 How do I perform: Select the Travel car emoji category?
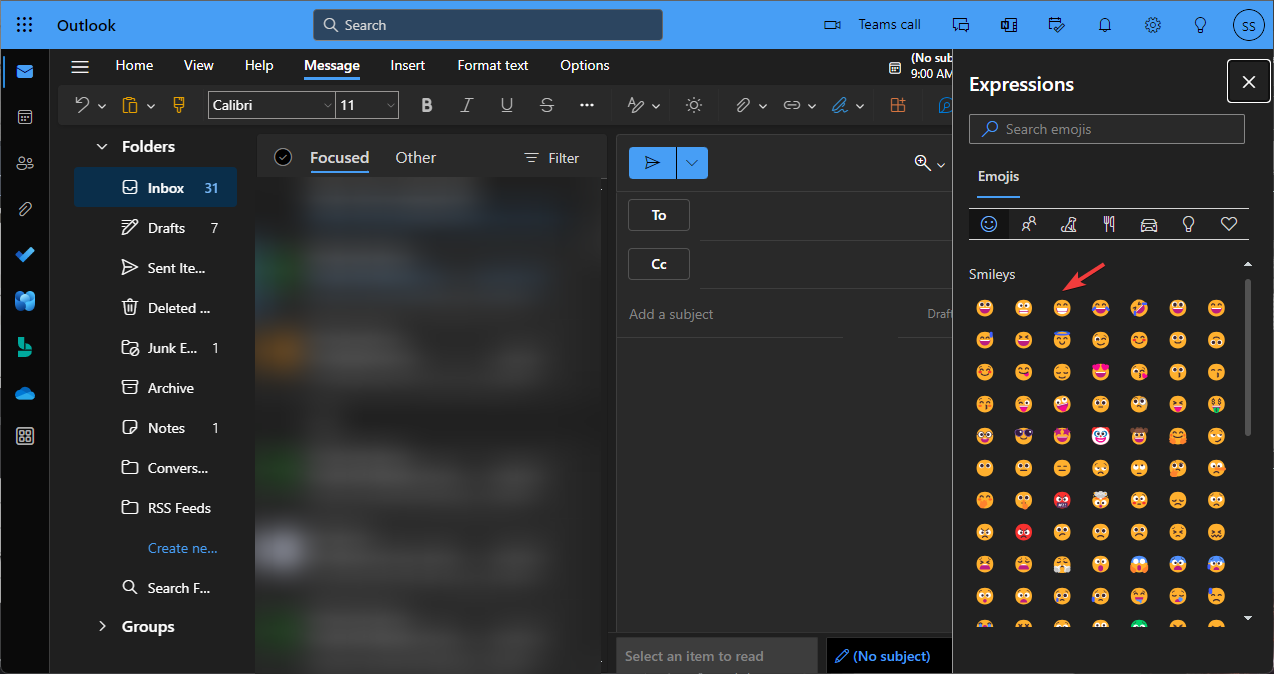tap(1149, 224)
